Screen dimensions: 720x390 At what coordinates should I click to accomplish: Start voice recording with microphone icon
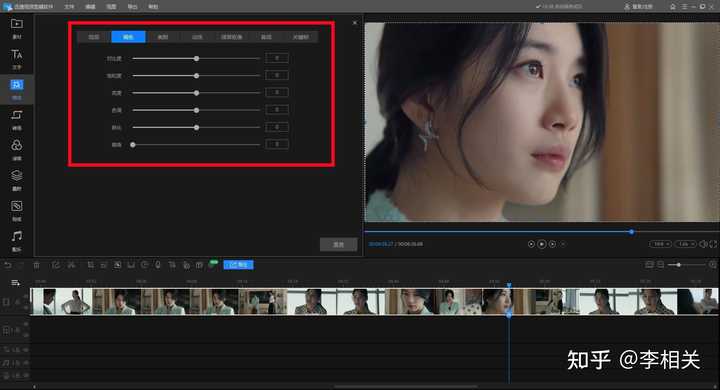click(158, 265)
